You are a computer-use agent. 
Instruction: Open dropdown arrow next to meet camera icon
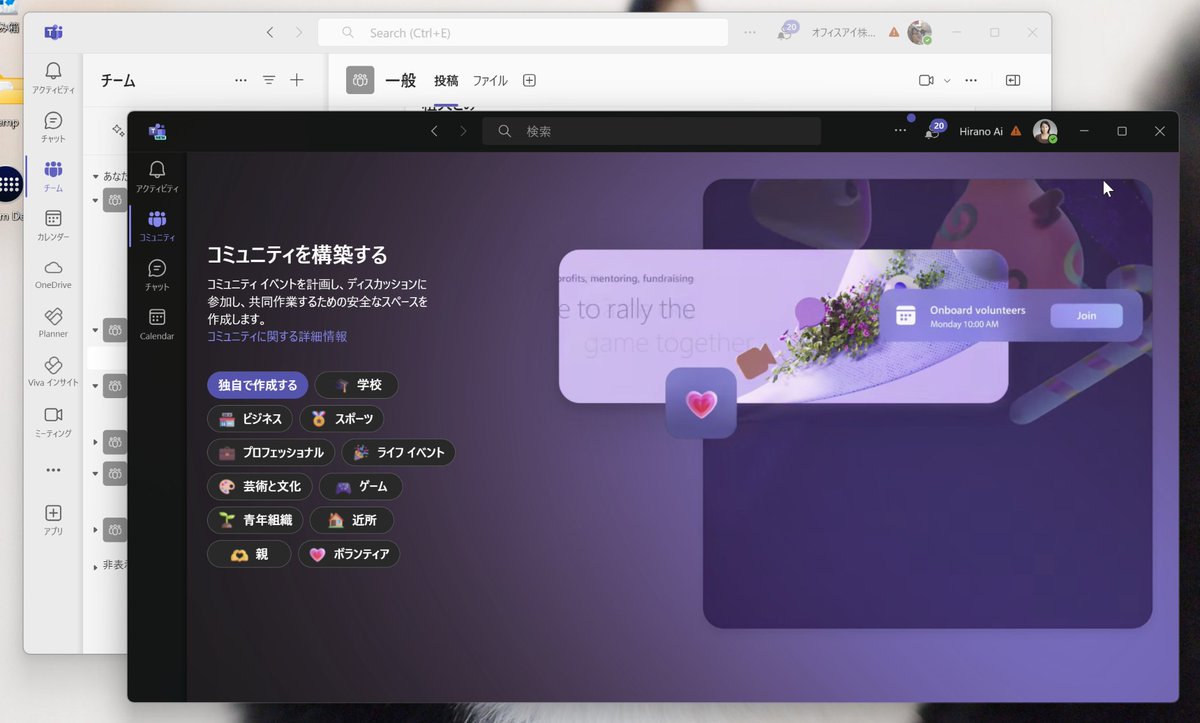(x=947, y=80)
